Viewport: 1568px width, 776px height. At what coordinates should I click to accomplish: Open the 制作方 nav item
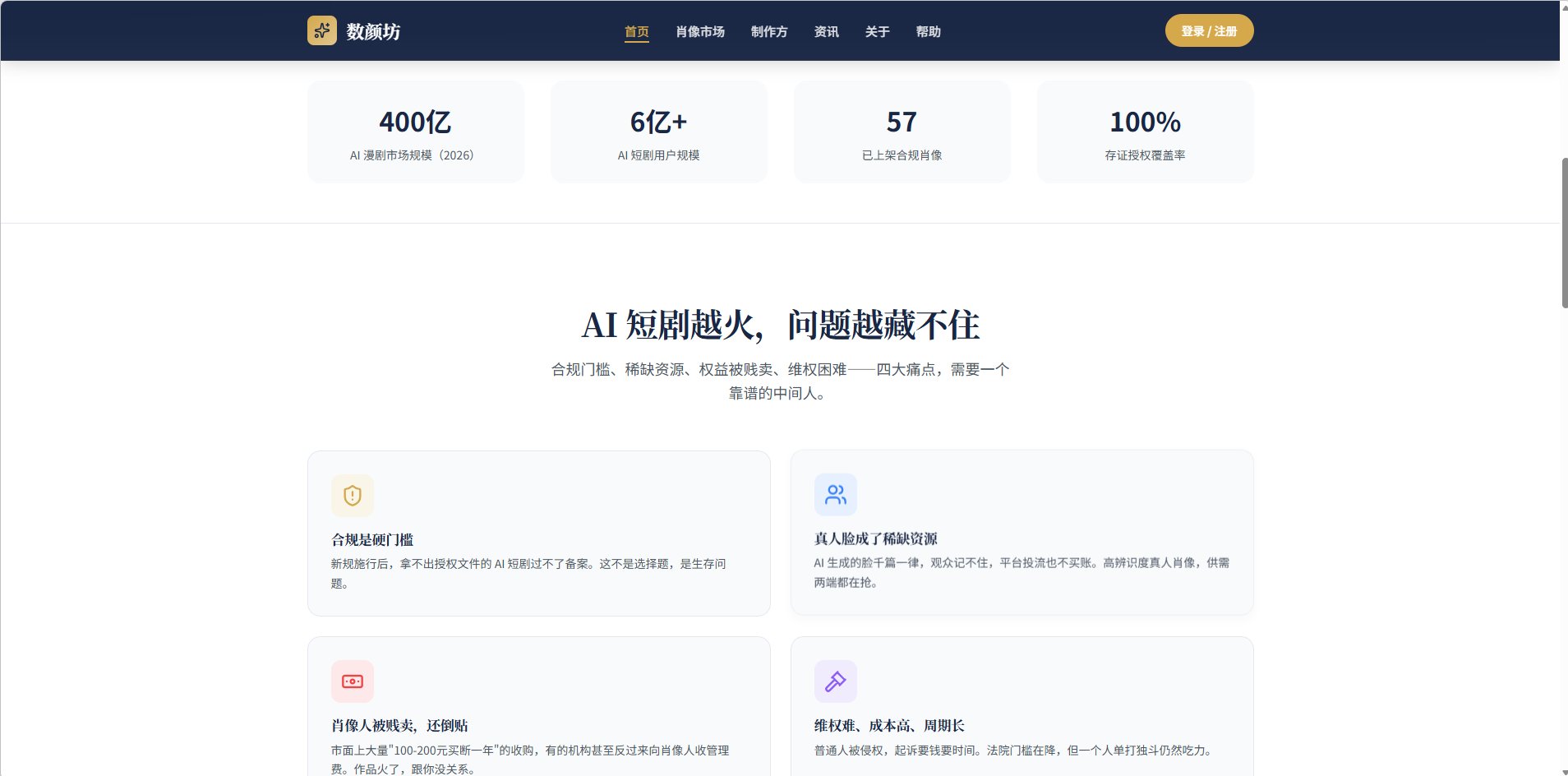click(769, 31)
